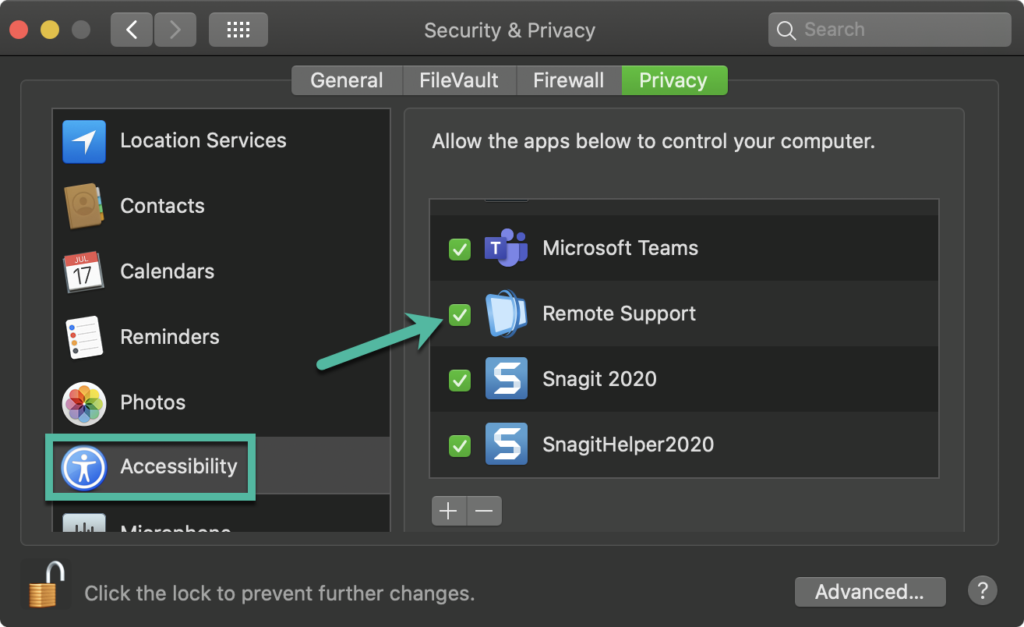The height and width of the screenshot is (627, 1024).
Task: Open the Contacts privacy section
Action: click(x=162, y=206)
